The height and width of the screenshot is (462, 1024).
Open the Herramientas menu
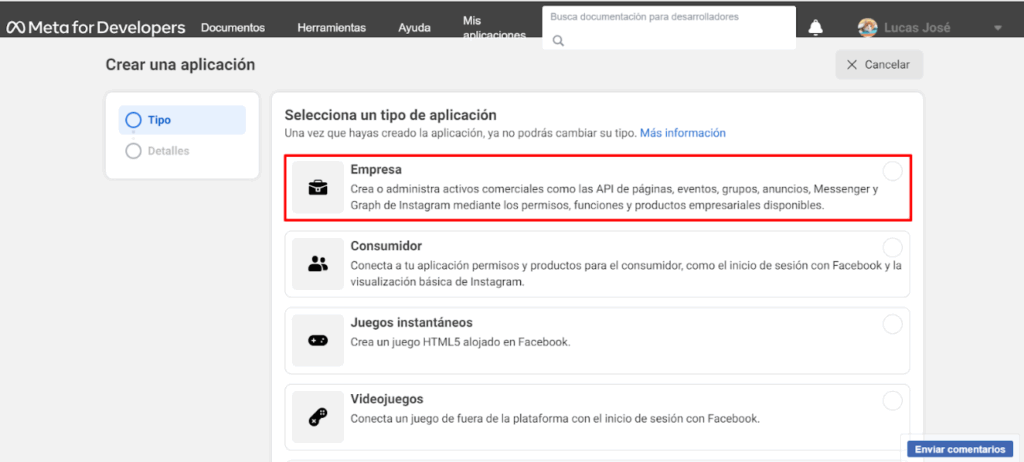(331, 28)
